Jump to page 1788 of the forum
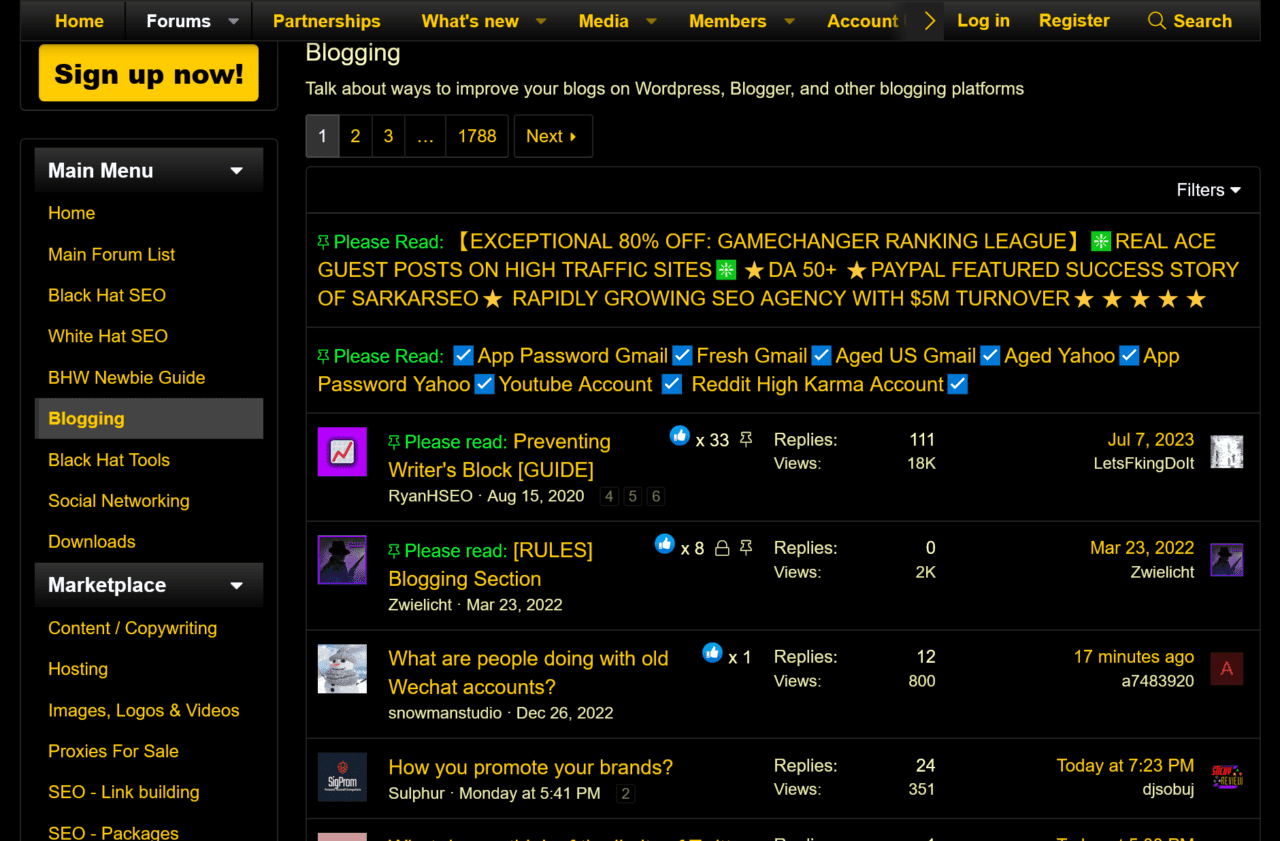Viewport: 1280px width, 841px height. click(x=477, y=136)
